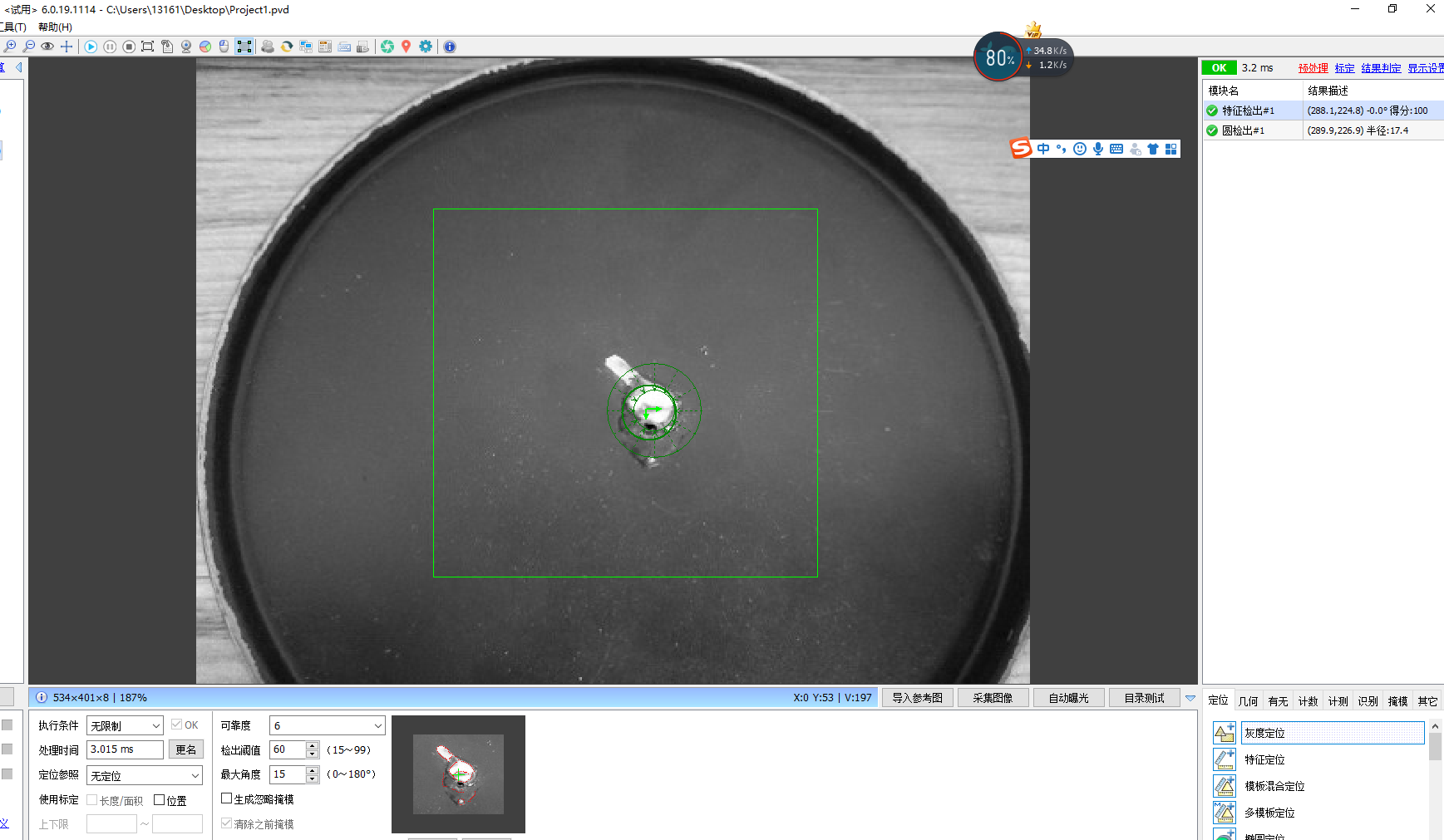Click the Sogou skin shirt icon
This screenshot has width=1444, height=840.
tap(1153, 149)
